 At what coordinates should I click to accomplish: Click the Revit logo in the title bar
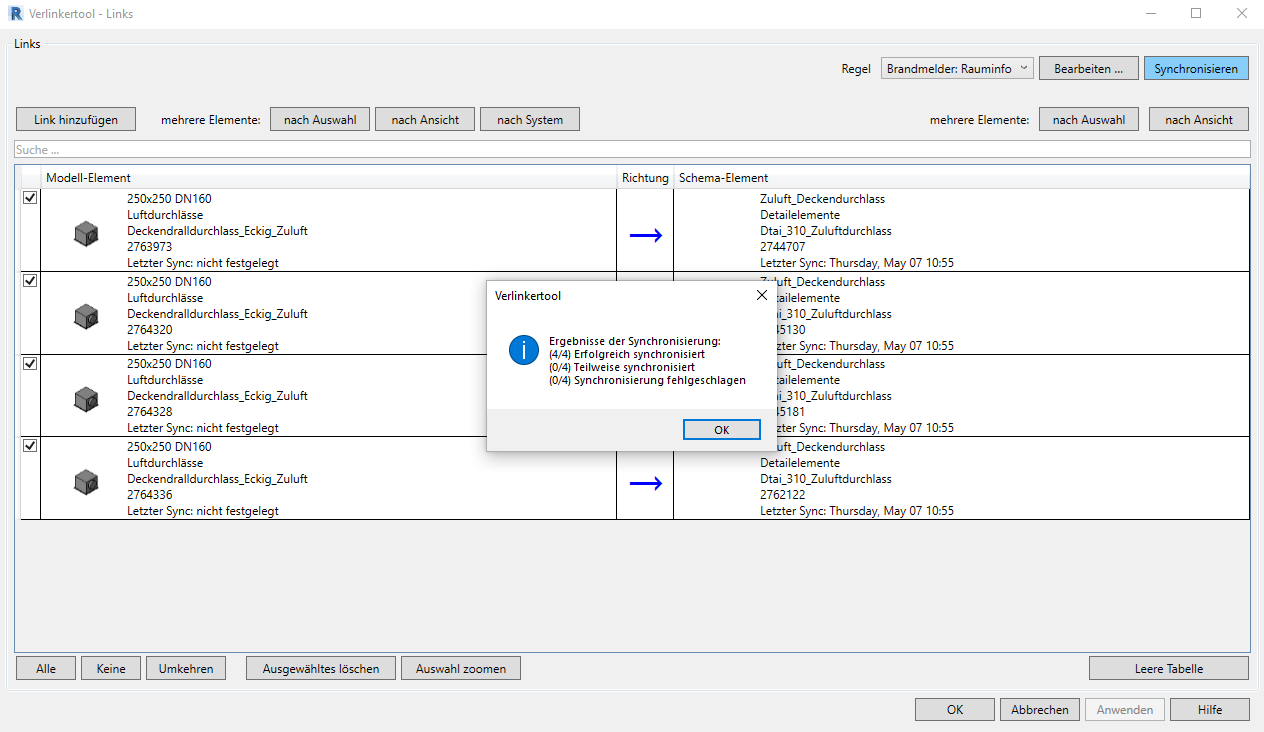14,14
